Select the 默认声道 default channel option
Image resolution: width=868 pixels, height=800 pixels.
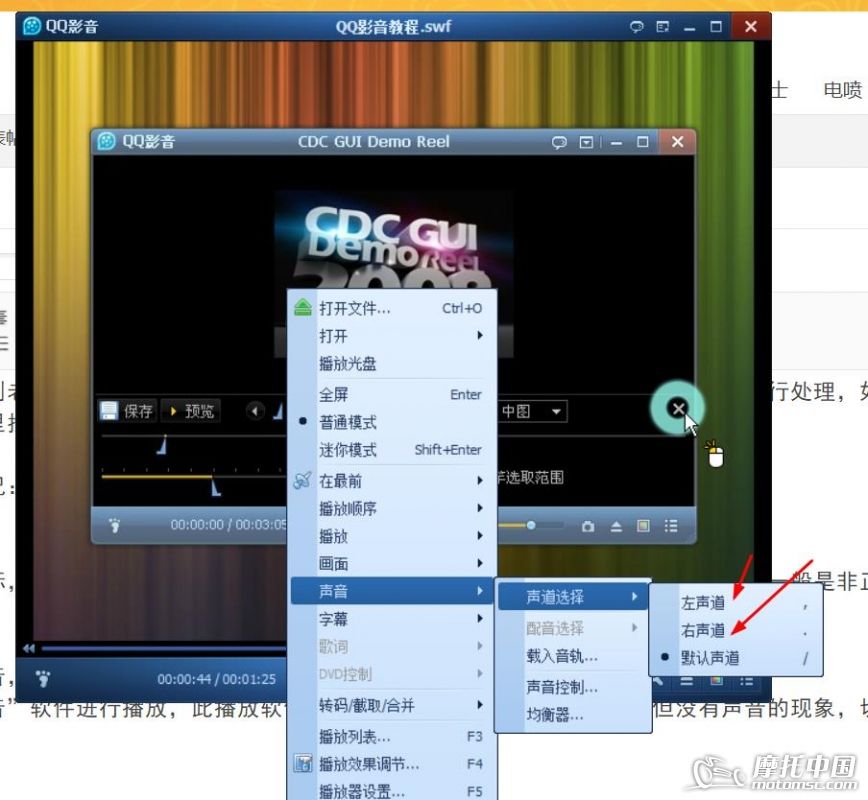736,658
